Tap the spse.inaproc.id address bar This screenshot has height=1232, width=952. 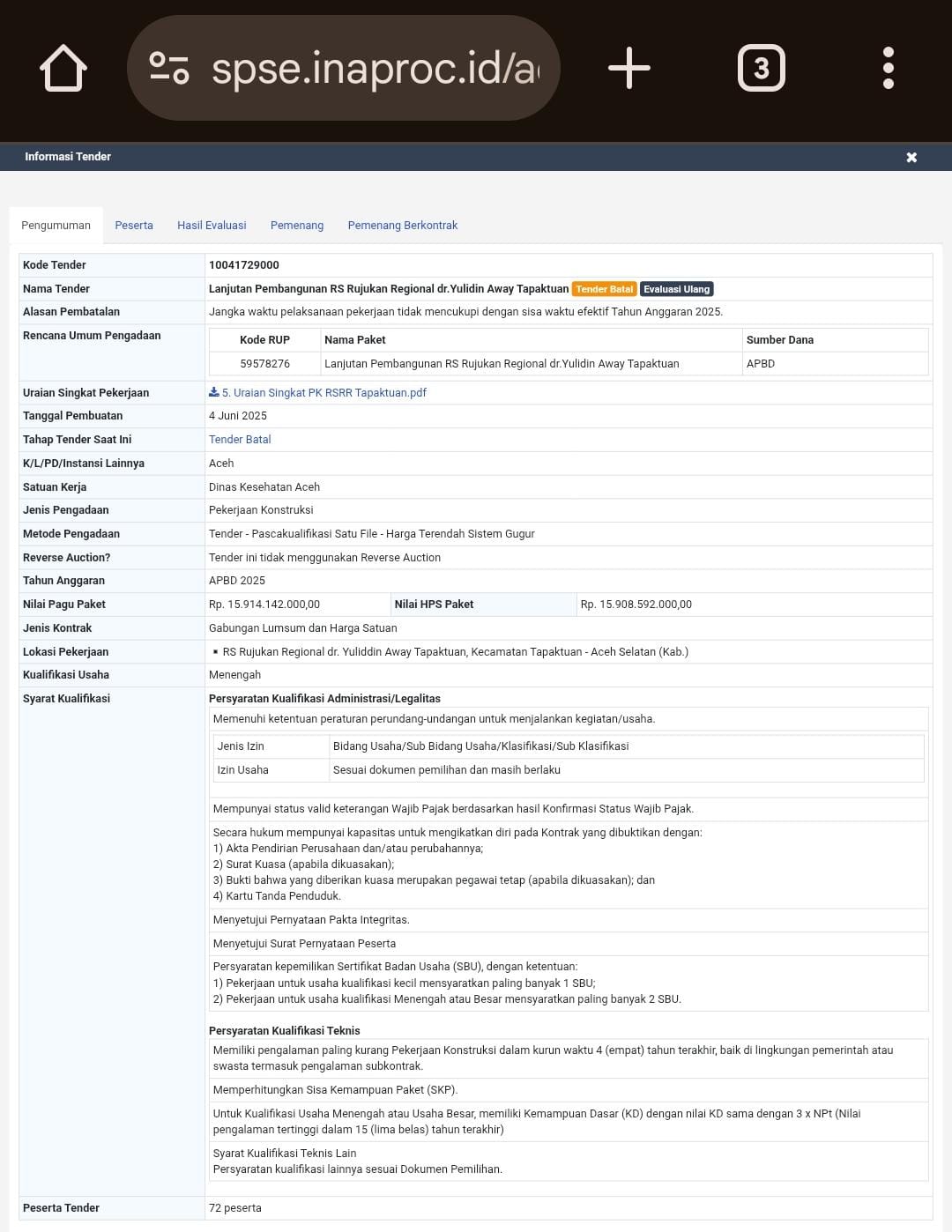[x=374, y=69]
